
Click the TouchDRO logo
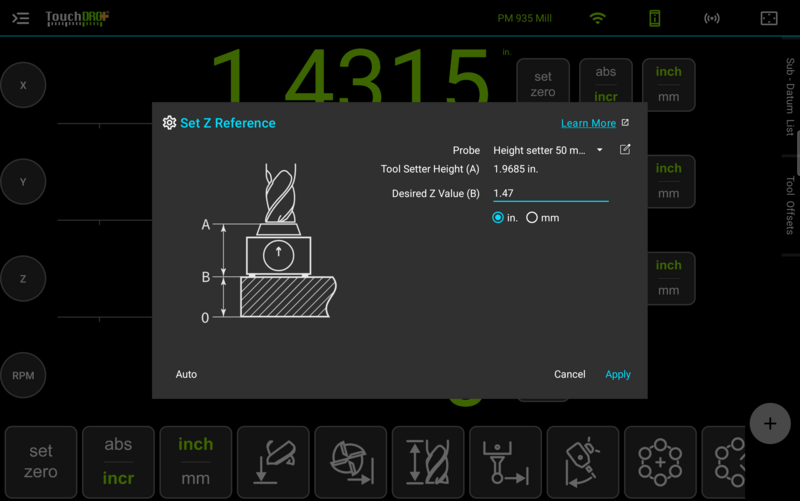coord(77,18)
